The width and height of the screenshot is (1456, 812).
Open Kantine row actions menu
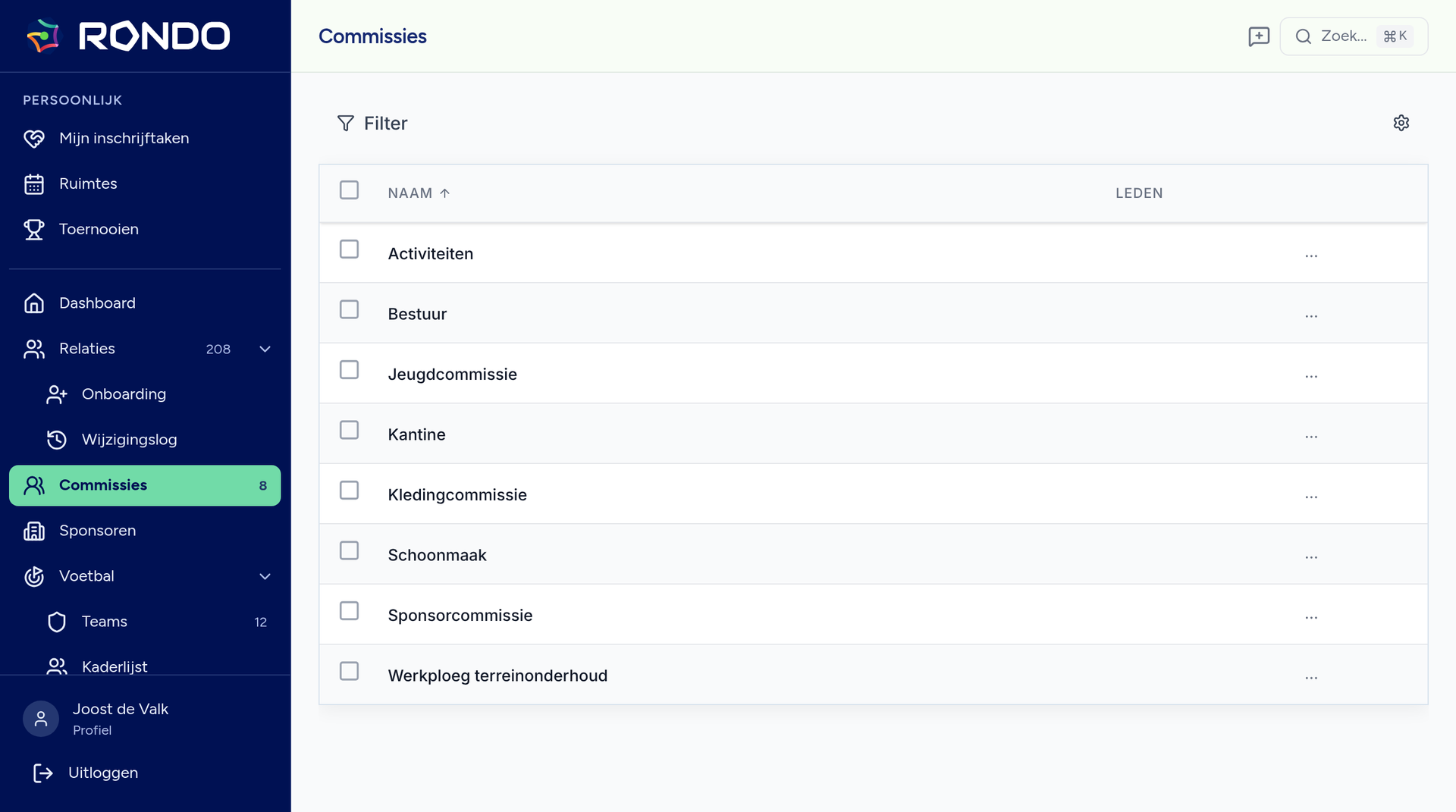coord(1311,437)
